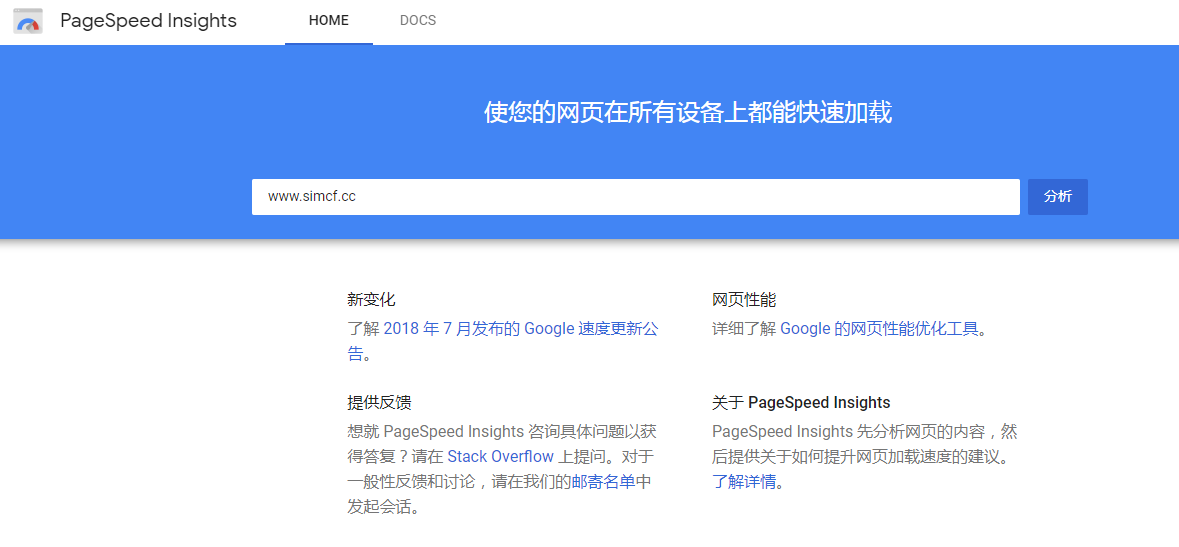The width and height of the screenshot is (1179, 547).
Task: Click the PageSpeed Insights title text
Action: [149, 21]
